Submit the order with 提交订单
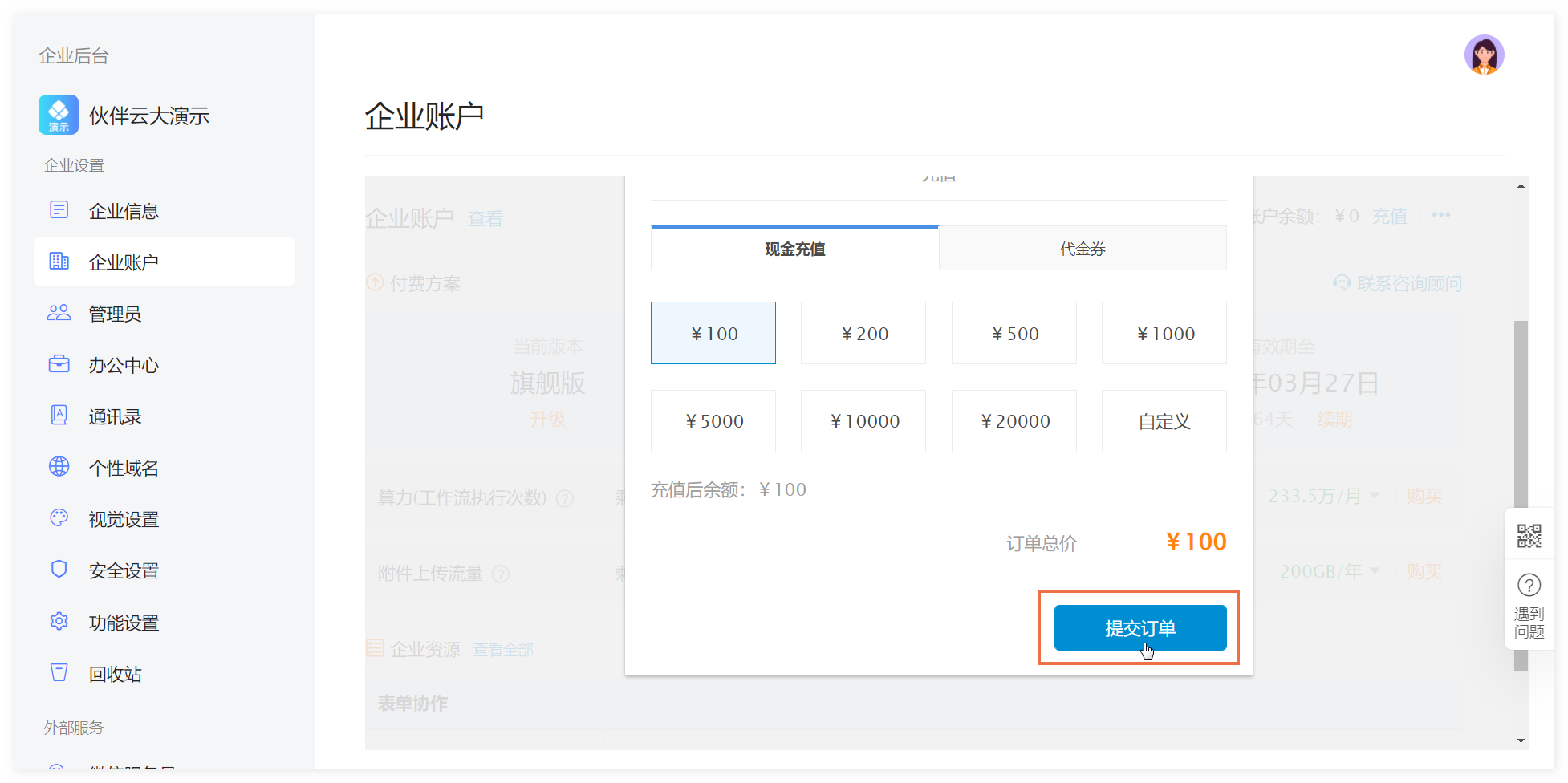1568x783 pixels. coord(1139,628)
